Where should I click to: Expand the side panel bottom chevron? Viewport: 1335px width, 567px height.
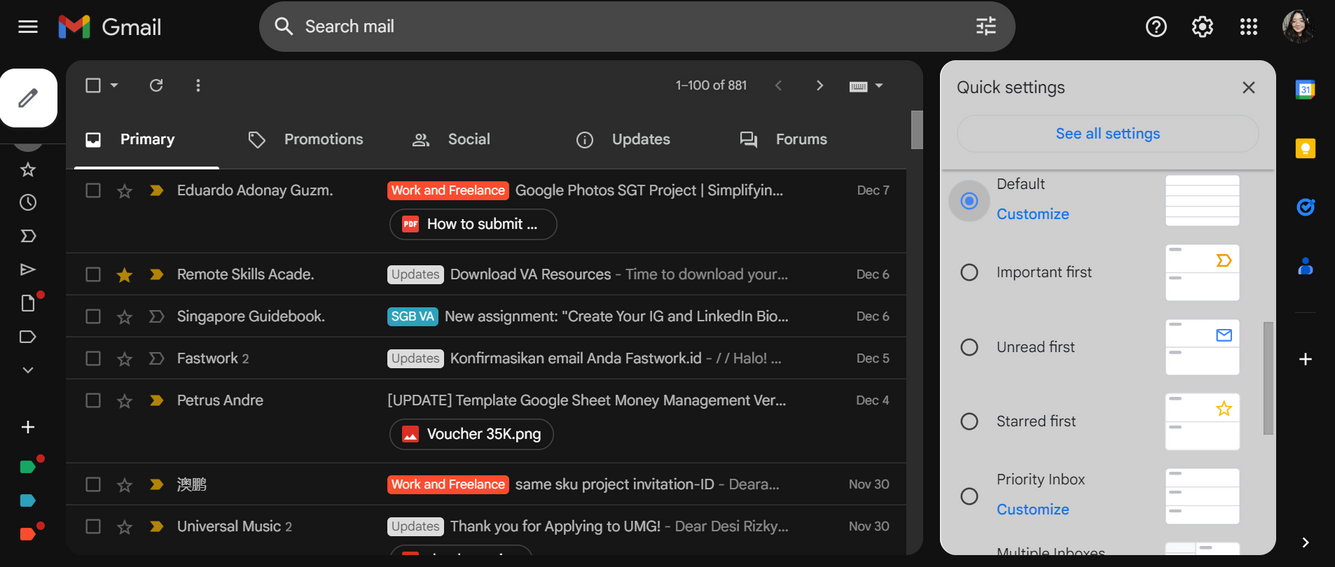click(x=1305, y=542)
